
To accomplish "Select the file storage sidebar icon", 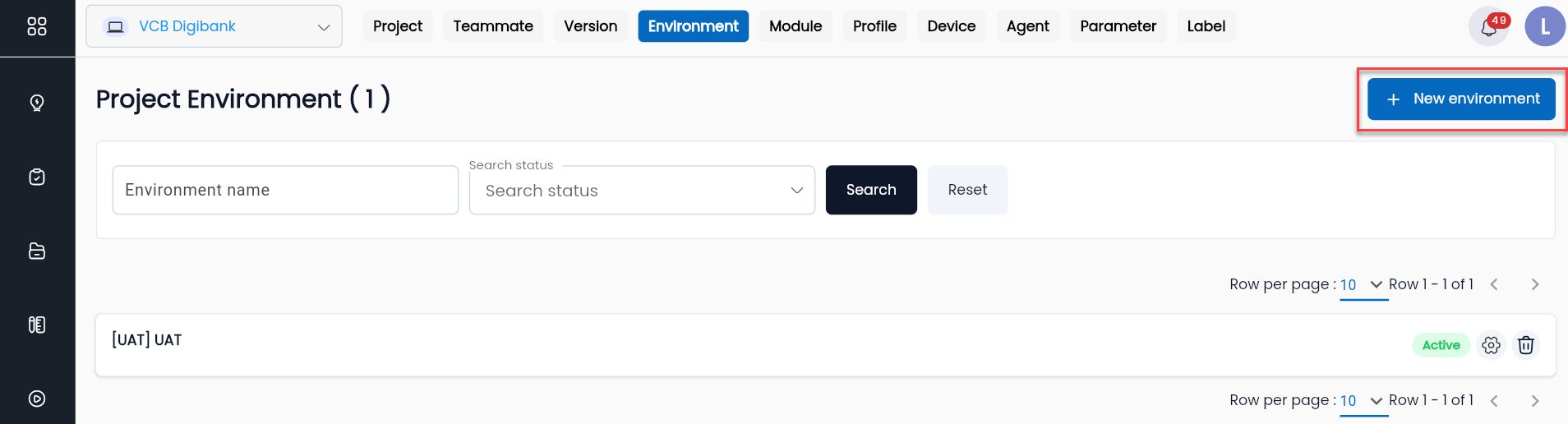I will click(37, 251).
